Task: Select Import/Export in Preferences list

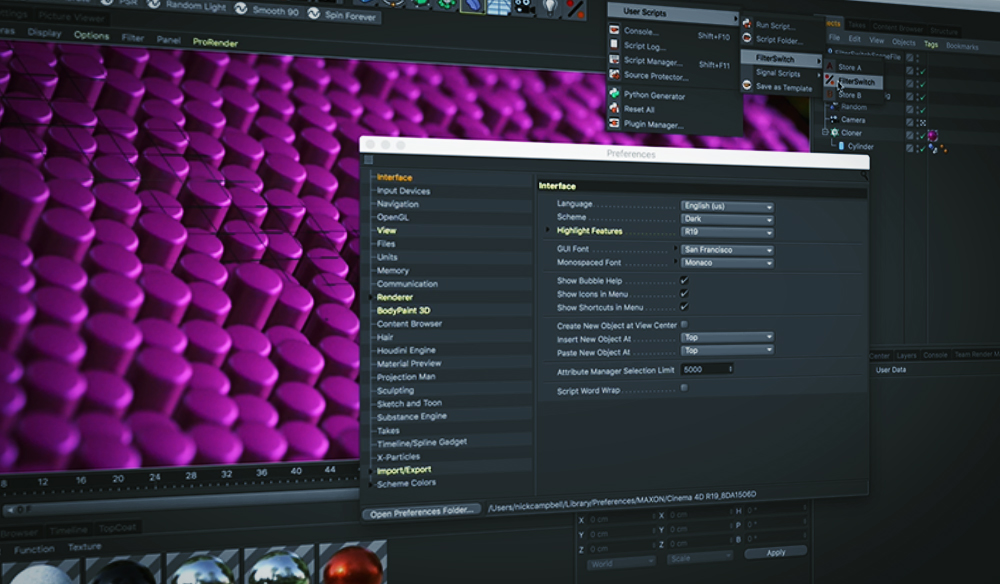Action: point(404,471)
